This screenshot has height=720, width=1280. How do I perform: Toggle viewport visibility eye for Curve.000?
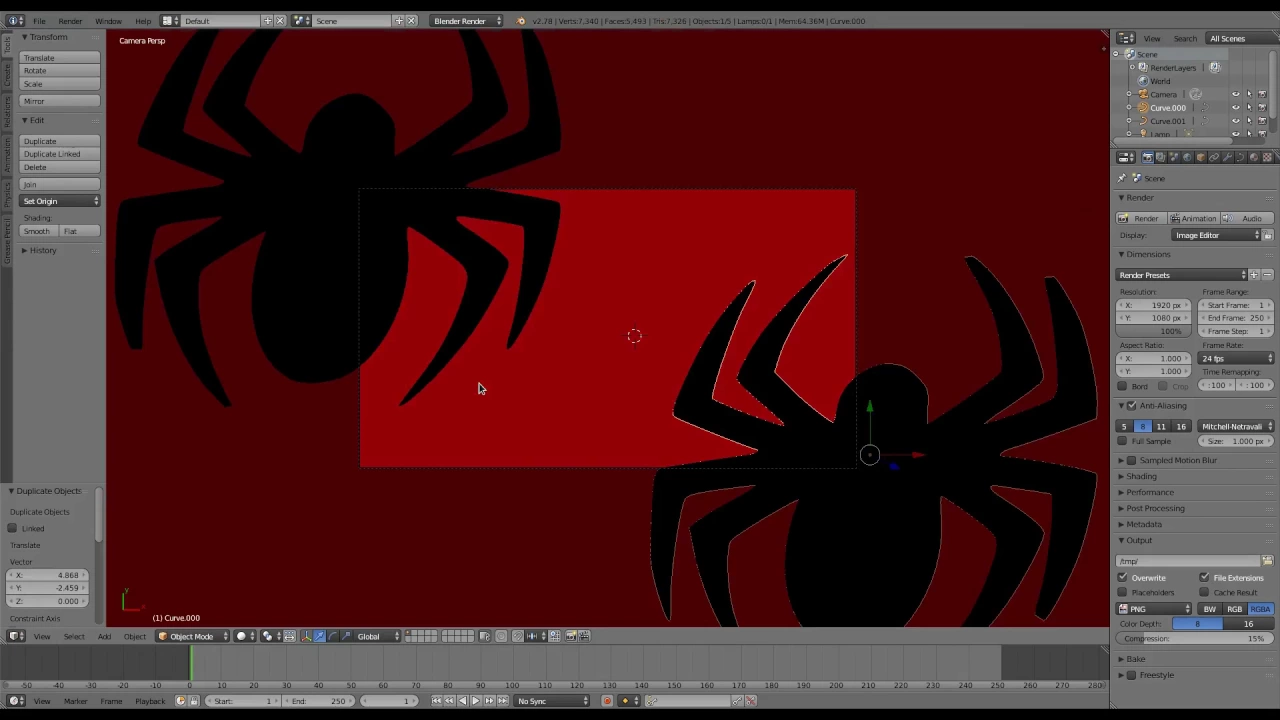tap(1236, 108)
